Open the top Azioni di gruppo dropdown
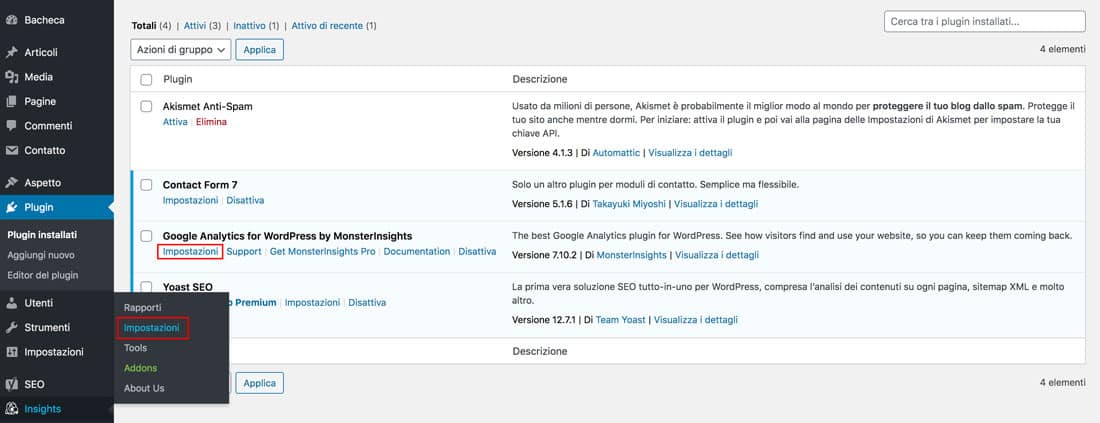This screenshot has height=423, width=1100. (x=181, y=50)
